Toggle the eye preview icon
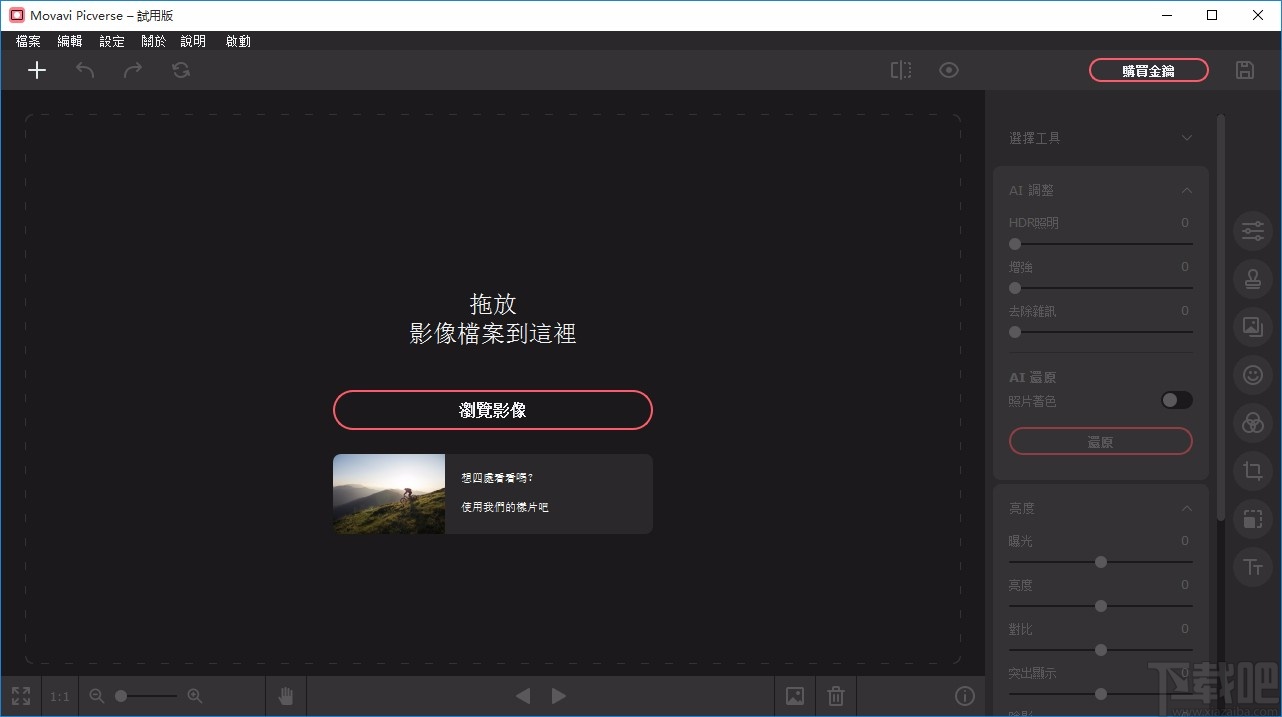Image resolution: width=1282 pixels, height=717 pixels. point(948,70)
